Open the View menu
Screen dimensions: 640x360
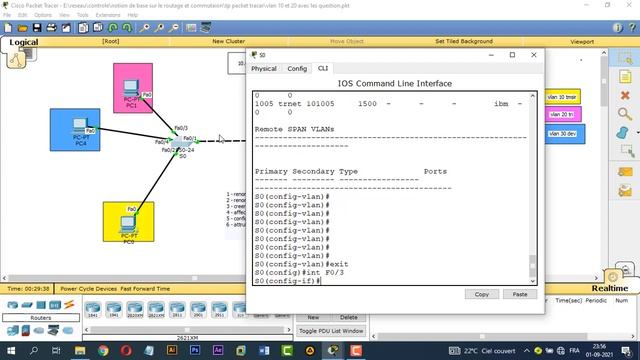pos(64,15)
